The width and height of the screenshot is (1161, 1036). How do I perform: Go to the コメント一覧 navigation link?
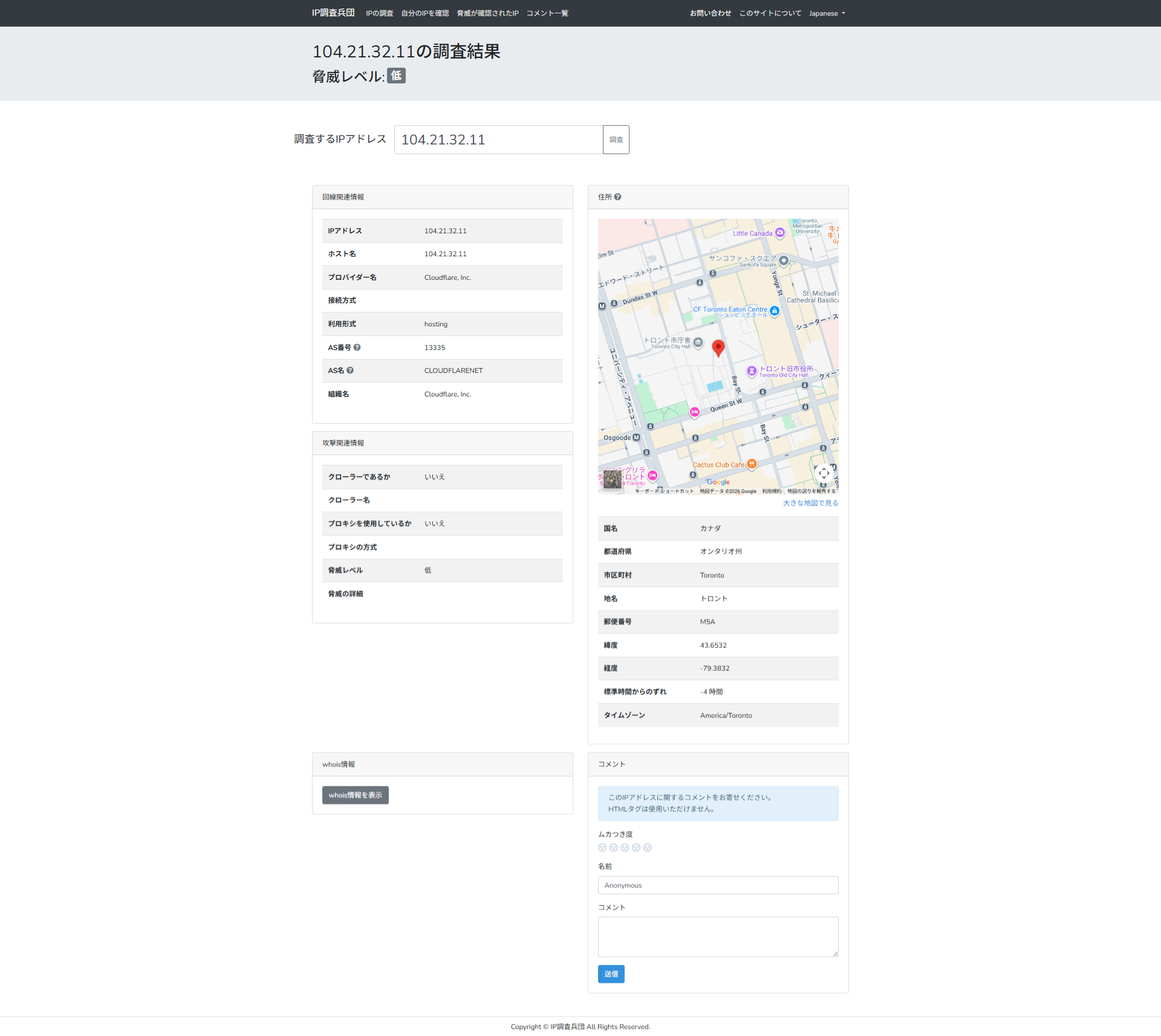547,13
